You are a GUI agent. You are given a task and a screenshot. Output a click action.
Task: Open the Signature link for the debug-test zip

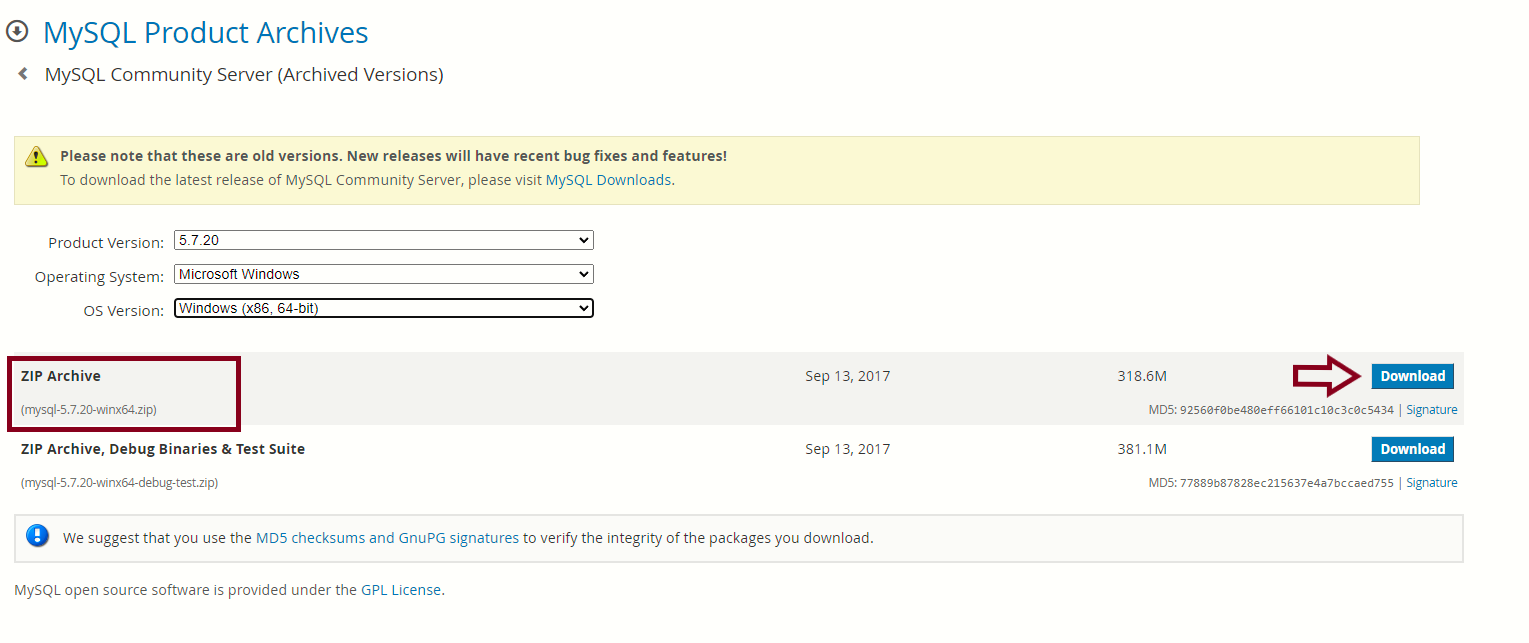[x=1431, y=483]
